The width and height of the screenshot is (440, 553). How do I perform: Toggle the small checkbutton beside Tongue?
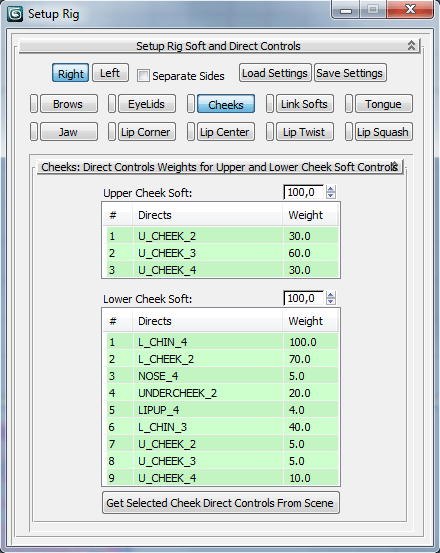pos(349,104)
